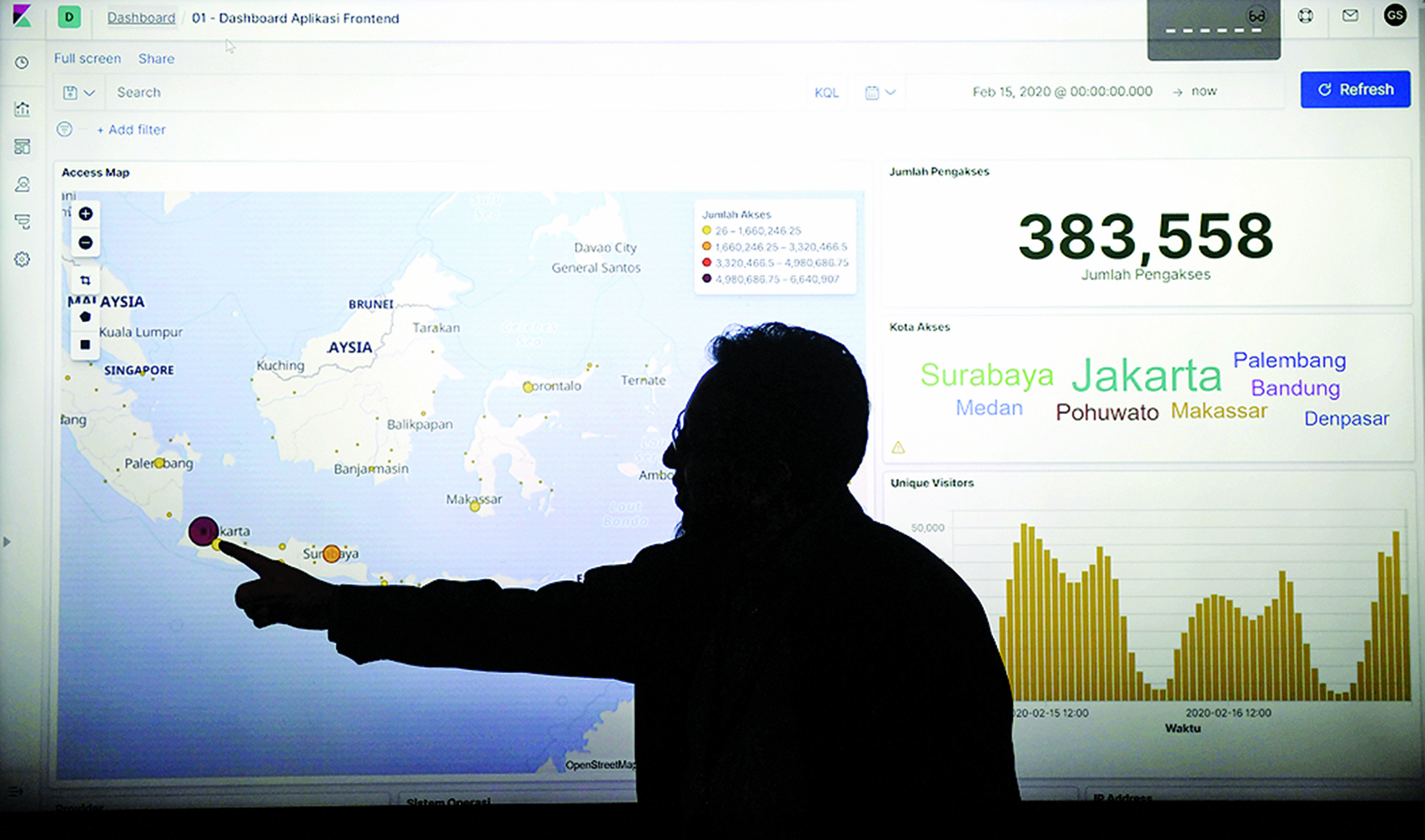Viewport: 1425px width, 840px height.
Task: Select the draw rectangle map tool
Action: point(85,344)
